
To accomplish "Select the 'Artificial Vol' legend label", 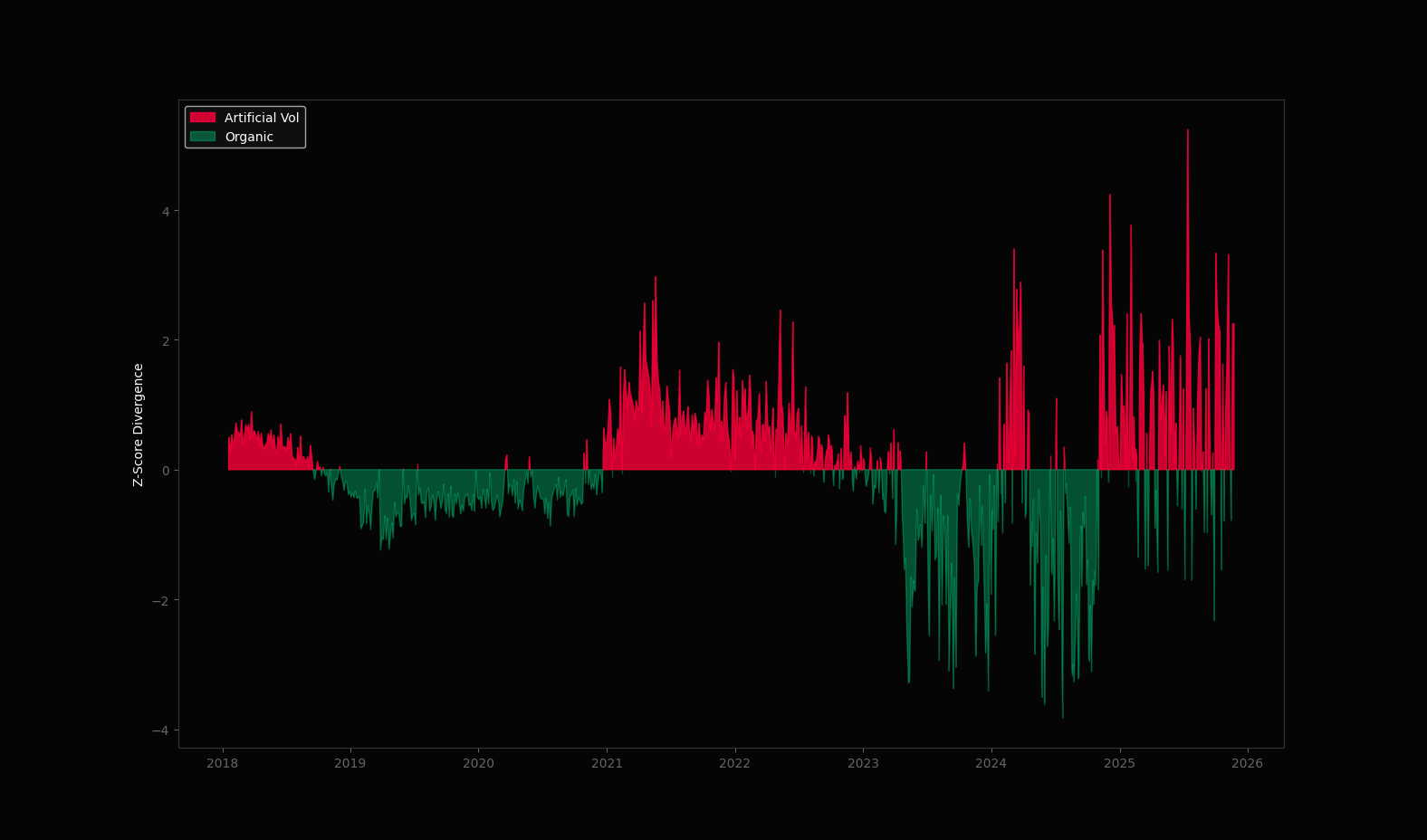I will (262, 118).
